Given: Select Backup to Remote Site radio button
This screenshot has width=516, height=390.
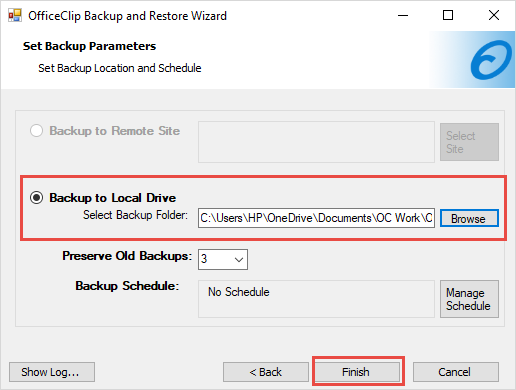Looking at the screenshot, I should coord(36,131).
